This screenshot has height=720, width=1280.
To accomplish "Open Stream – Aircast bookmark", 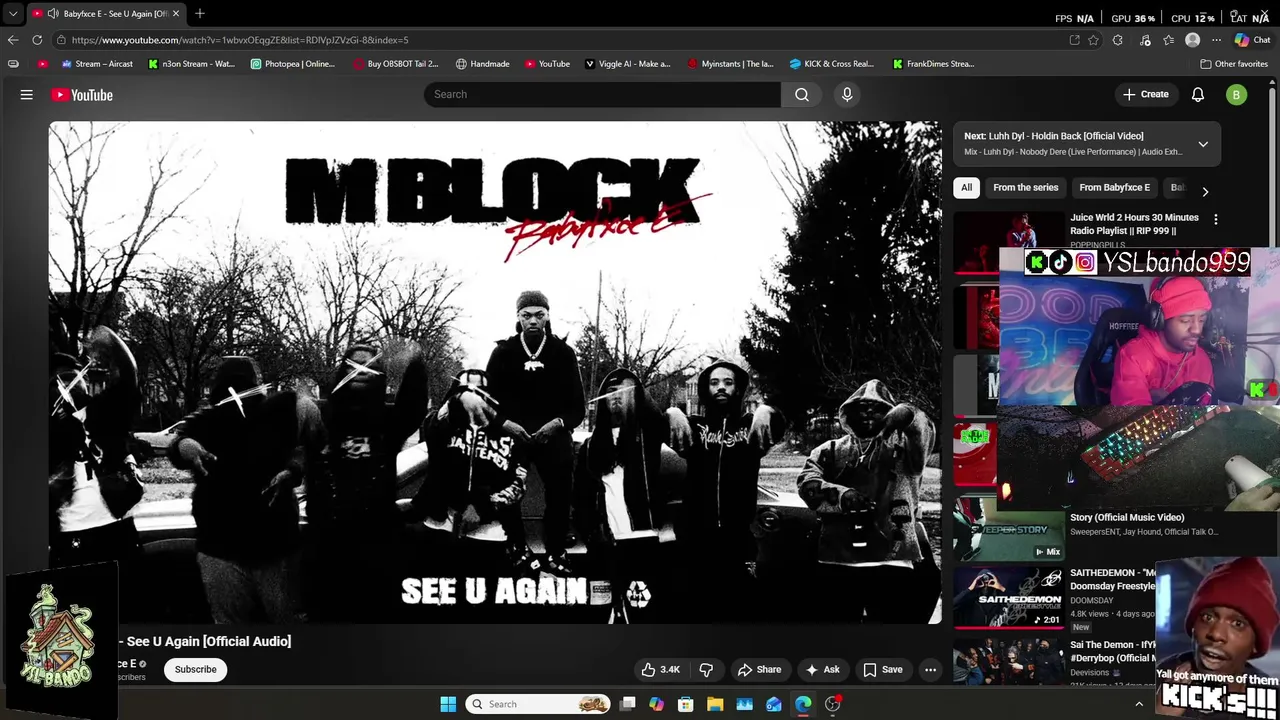I will point(97,64).
